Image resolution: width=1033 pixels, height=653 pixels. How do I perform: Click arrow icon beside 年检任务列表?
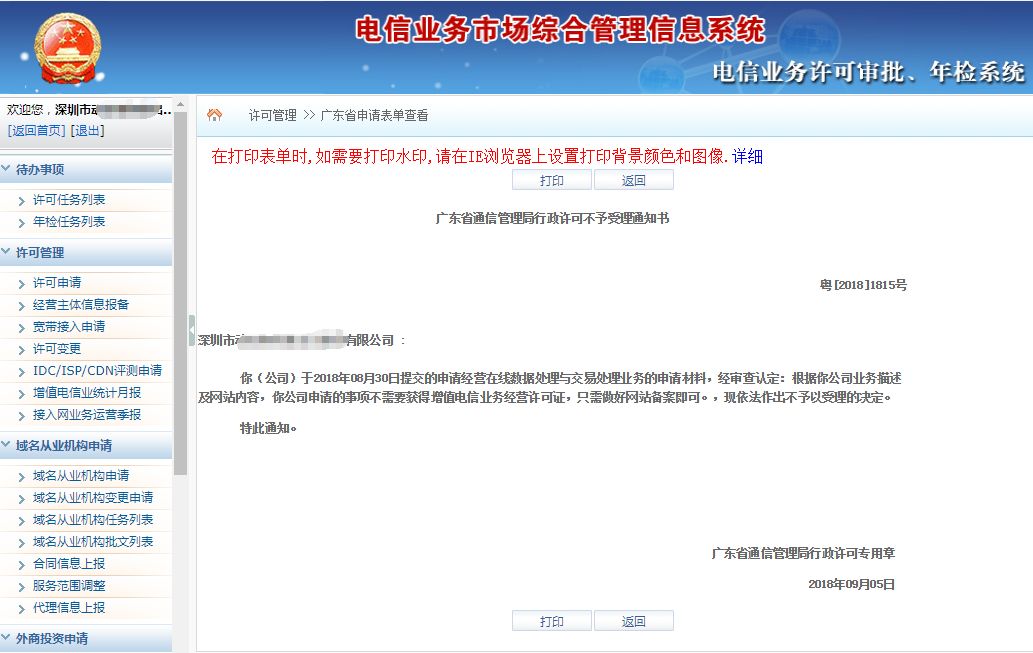point(22,223)
